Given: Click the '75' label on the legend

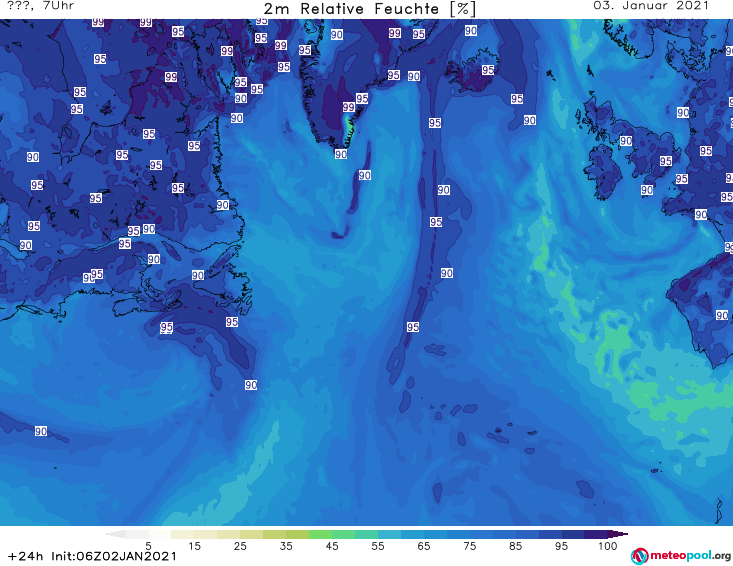Looking at the screenshot, I should pyautogui.click(x=470, y=546).
